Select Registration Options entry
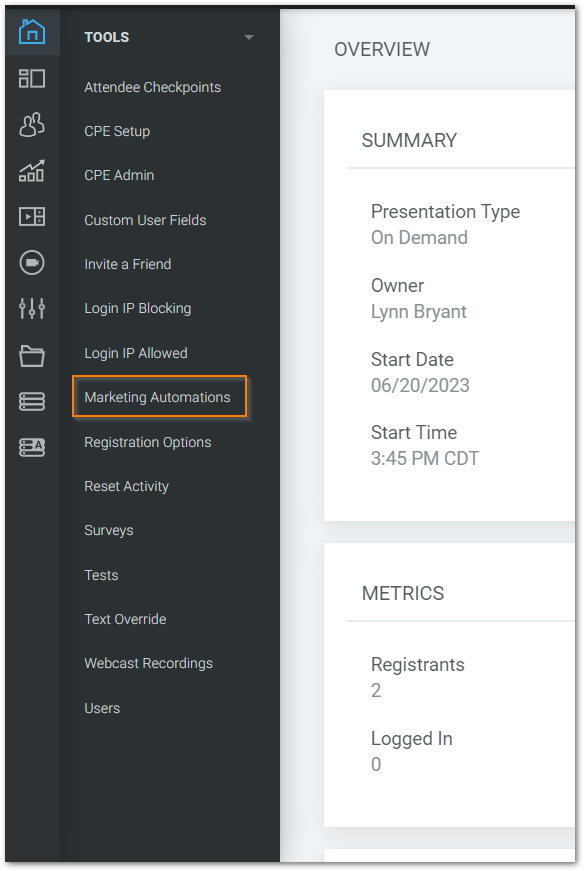This screenshot has height=871, width=584. coord(148,442)
